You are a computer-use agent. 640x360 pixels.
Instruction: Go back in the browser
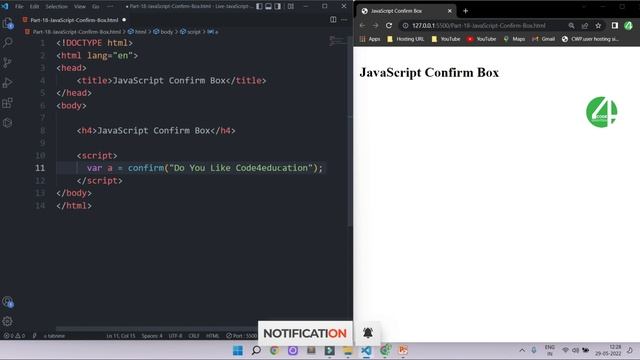tap(362, 25)
